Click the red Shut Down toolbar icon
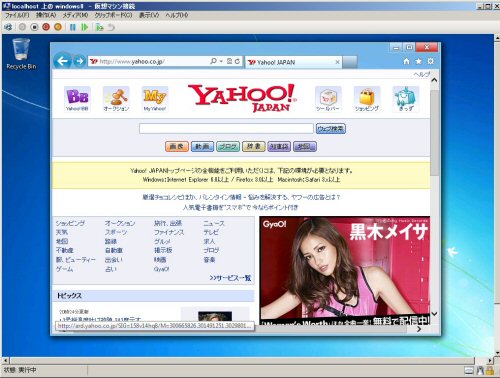The height and width of the screenshot is (378, 500). point(46,27)
